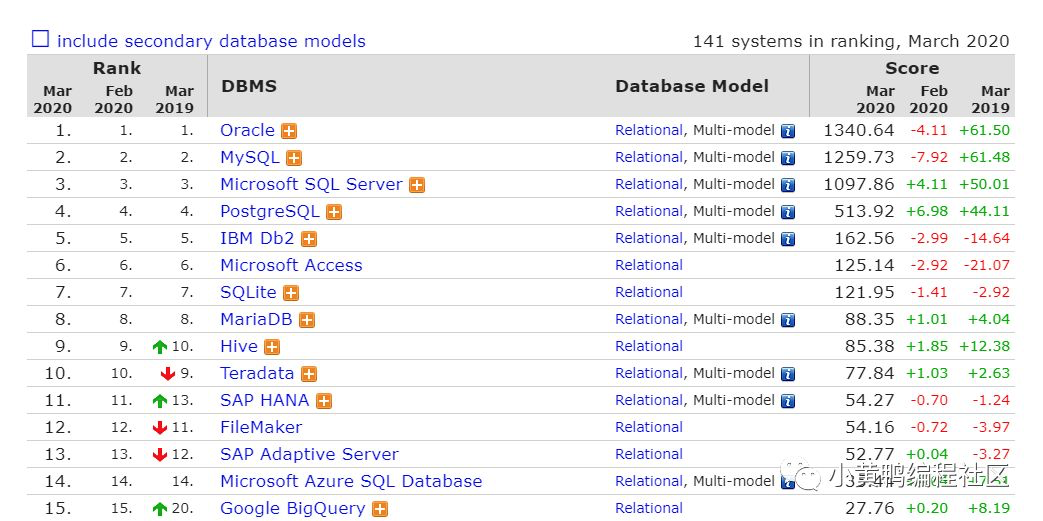Open Microsoft Azure SQL Database link
The image size is (1043, 521).
(351, 481)
